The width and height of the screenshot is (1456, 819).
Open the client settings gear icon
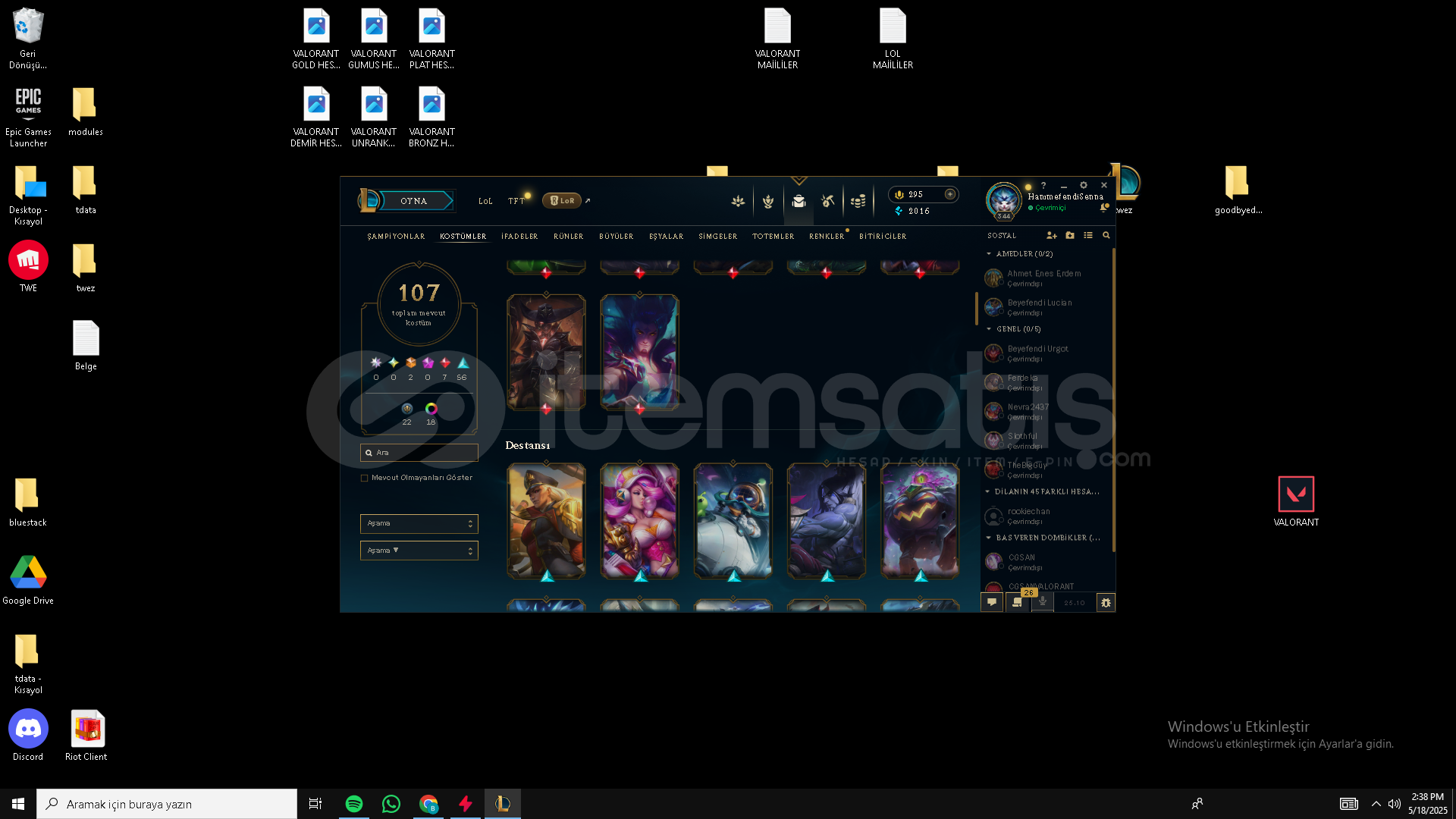(x=1084, y=185)
